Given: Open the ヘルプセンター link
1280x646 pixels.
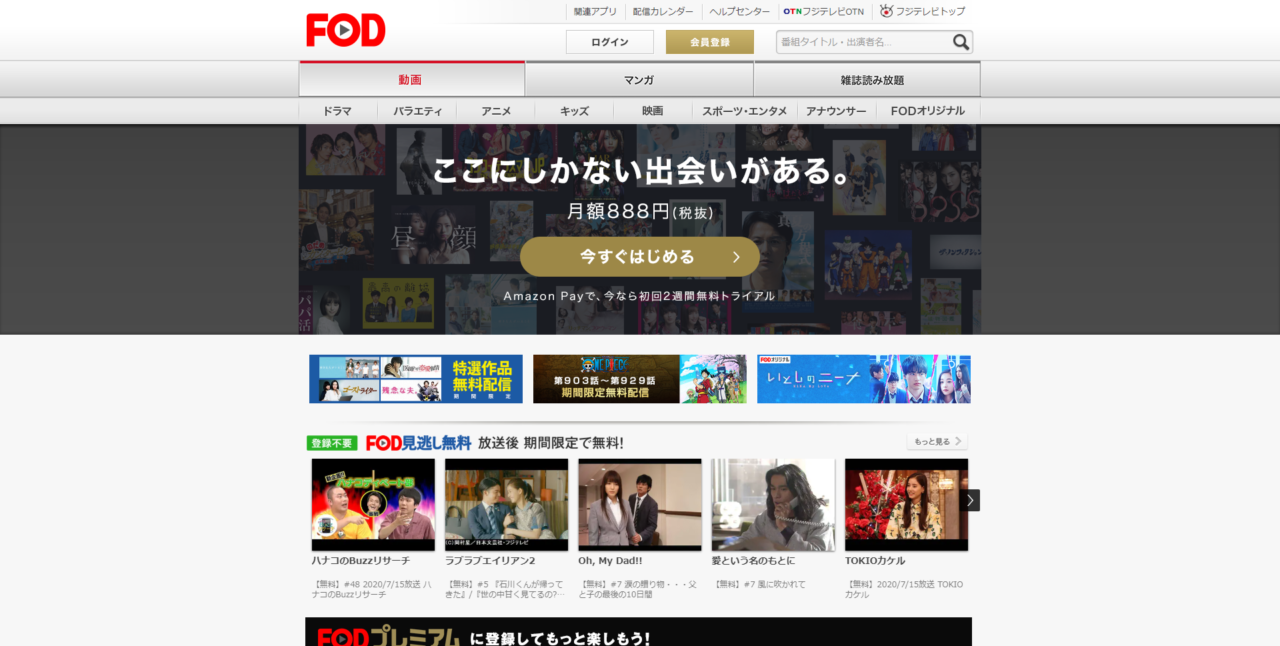Looking at the screenshot, I should 739,12.
